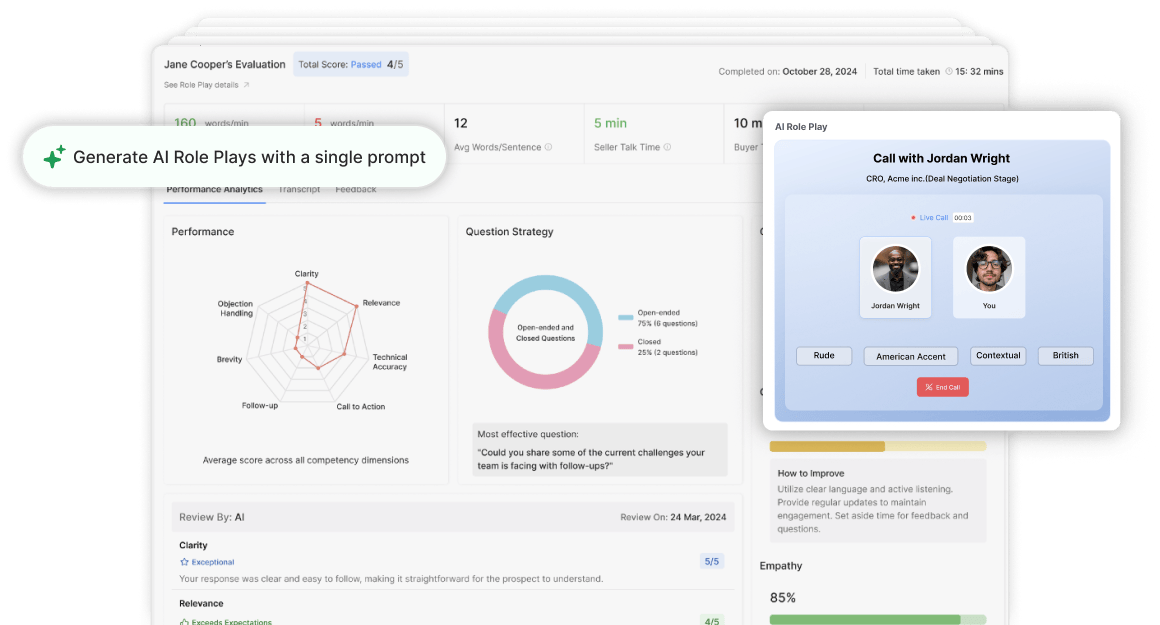Screen dimensions: 1160x625
Task: Click the Clarity 5/5 score badge
Action: [x=712, y=561]
